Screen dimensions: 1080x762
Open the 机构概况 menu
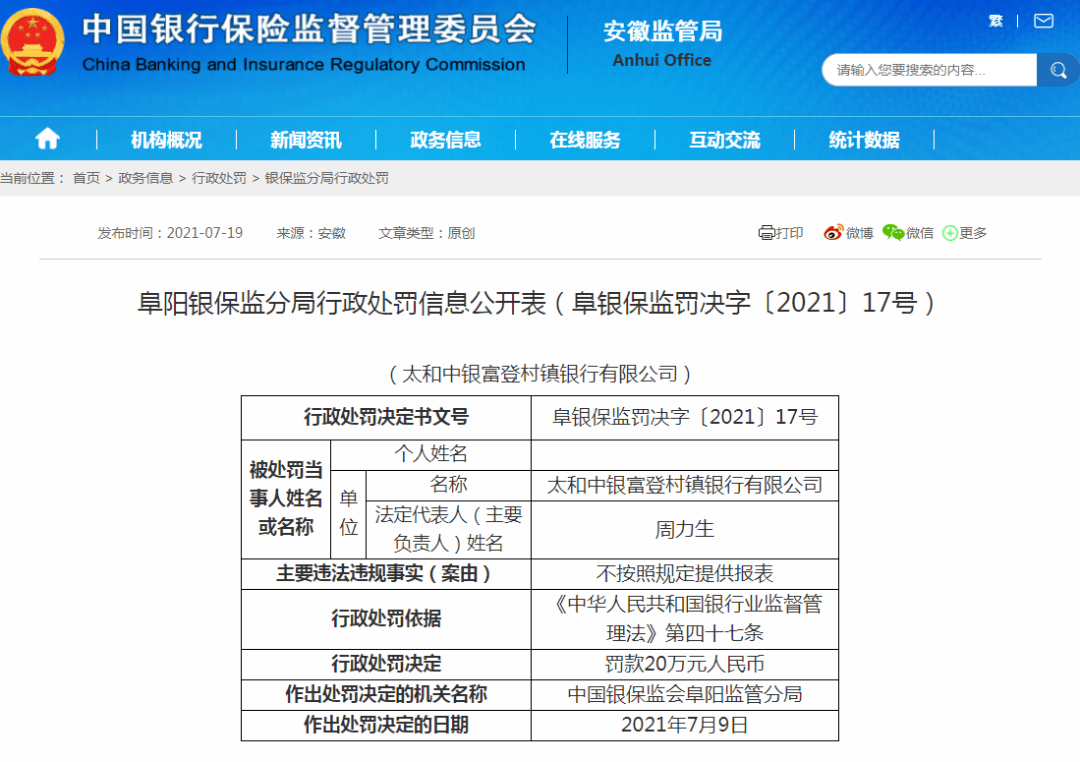tap(167, 140)
